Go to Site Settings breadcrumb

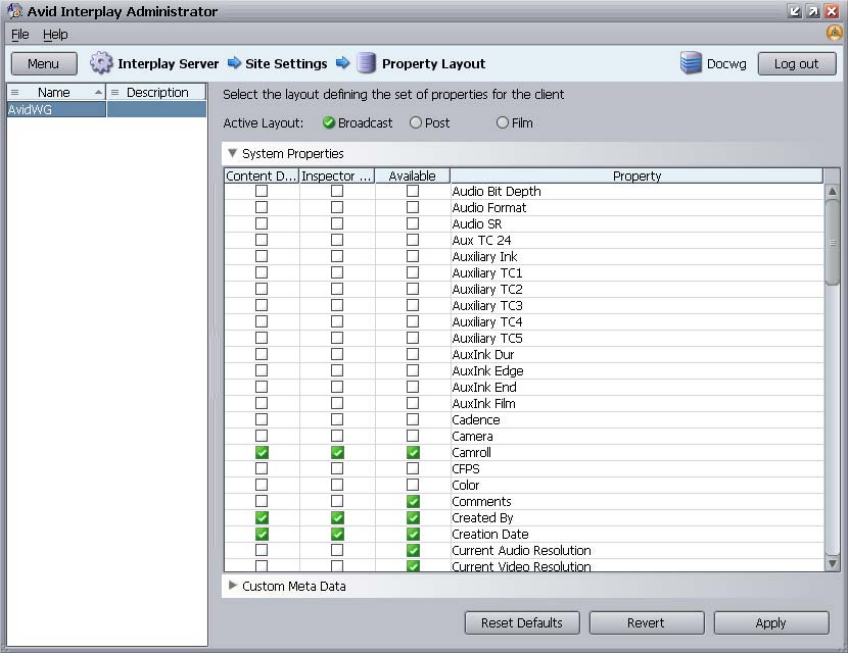click(x=286, y=64)
